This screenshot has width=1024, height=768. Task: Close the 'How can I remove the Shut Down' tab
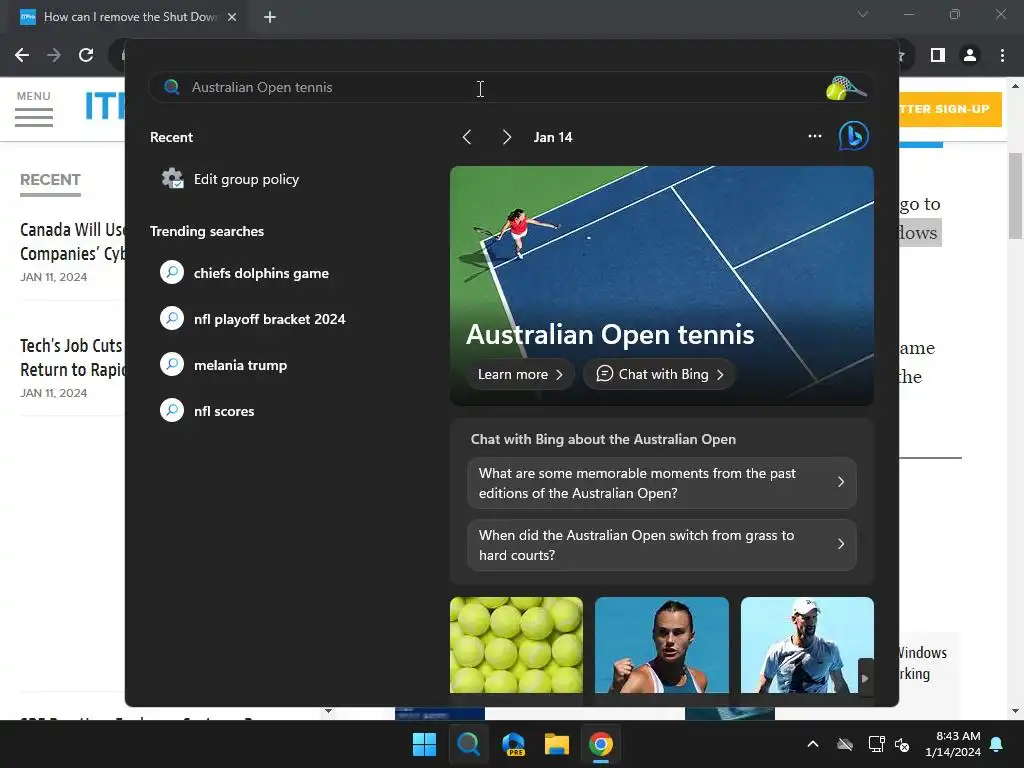pyautogui.click(x=232, y=17)
